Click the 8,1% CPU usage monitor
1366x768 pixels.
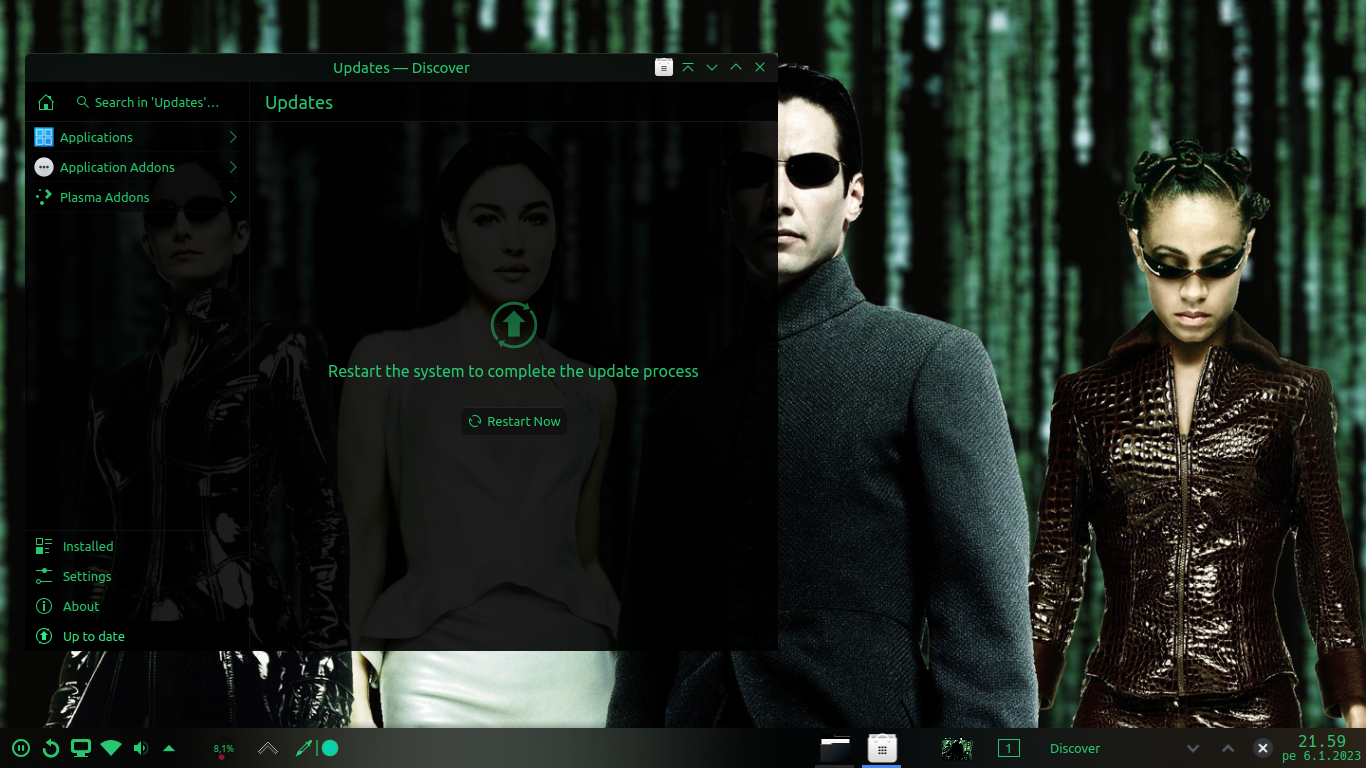click(x=223, y=749)
